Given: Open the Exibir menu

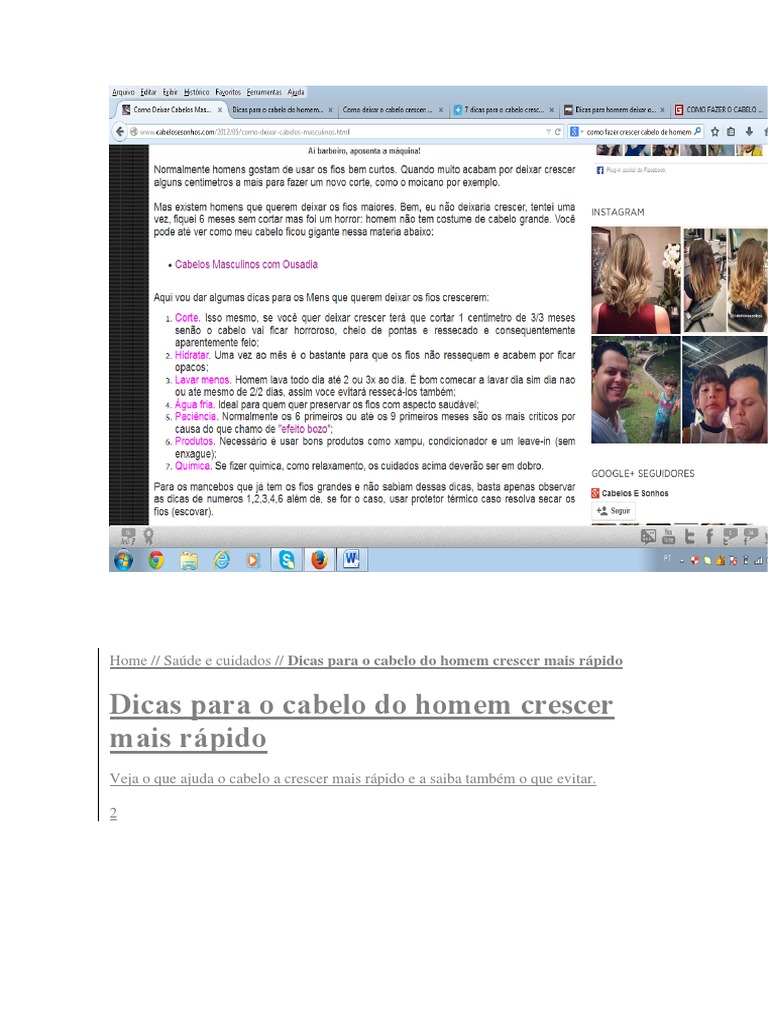Looking at the screenshot, I should [170, 92].
